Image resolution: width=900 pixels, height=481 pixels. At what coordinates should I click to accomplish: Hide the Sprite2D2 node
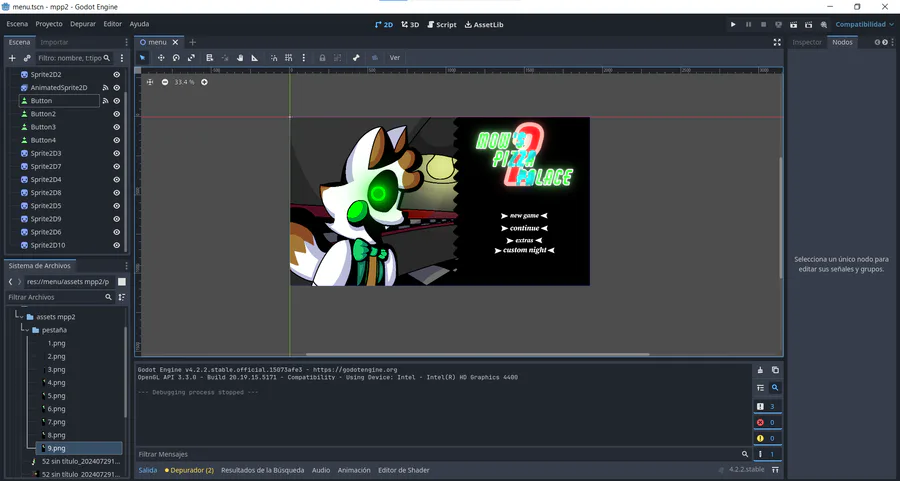click(117, 75)
